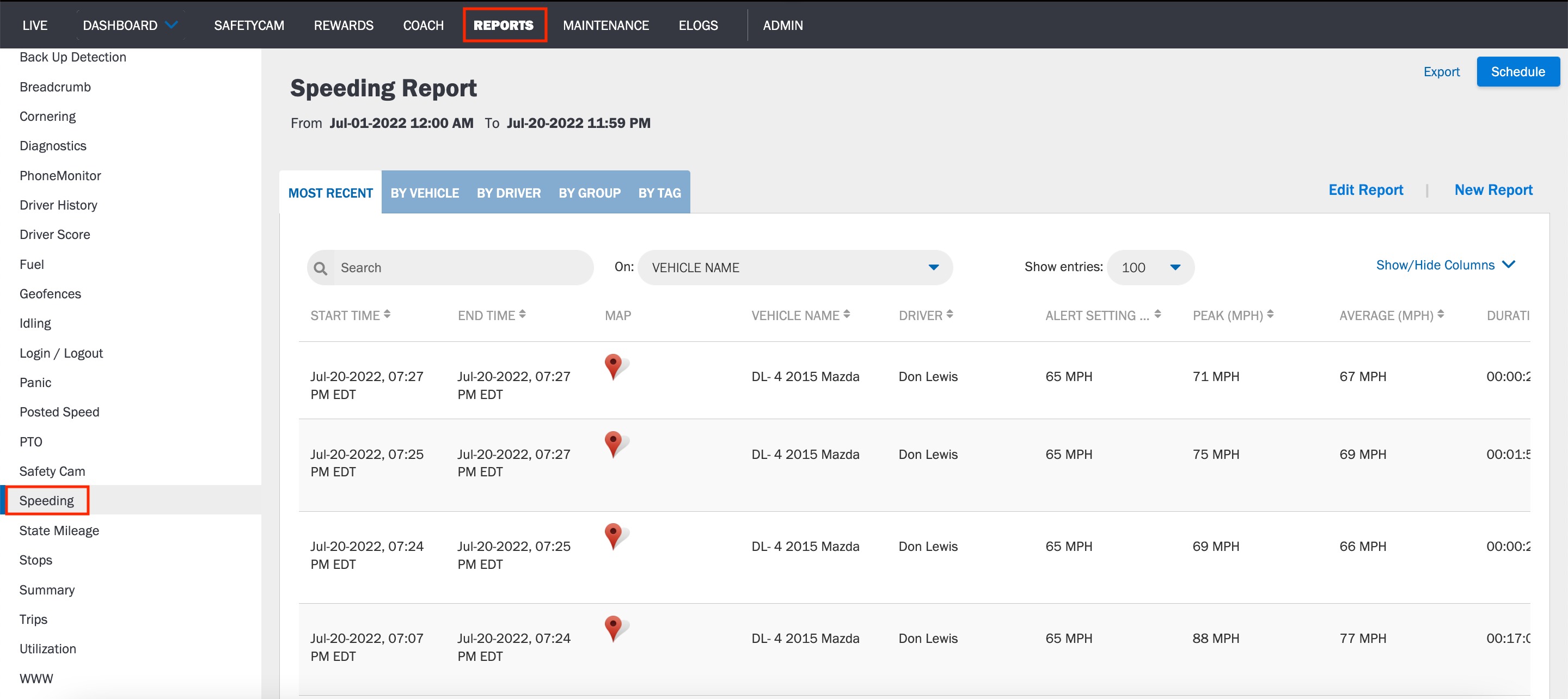Viewport: 1568px width, 699px height.
Task: Switch to the By Group tab
Action: pos(590,193)
